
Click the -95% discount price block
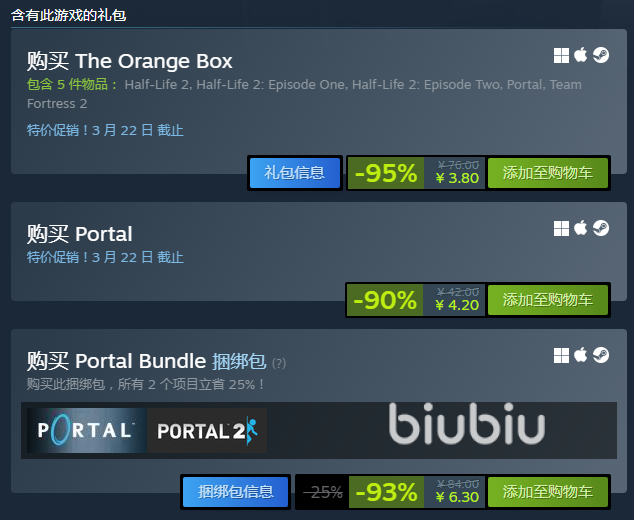416,173
